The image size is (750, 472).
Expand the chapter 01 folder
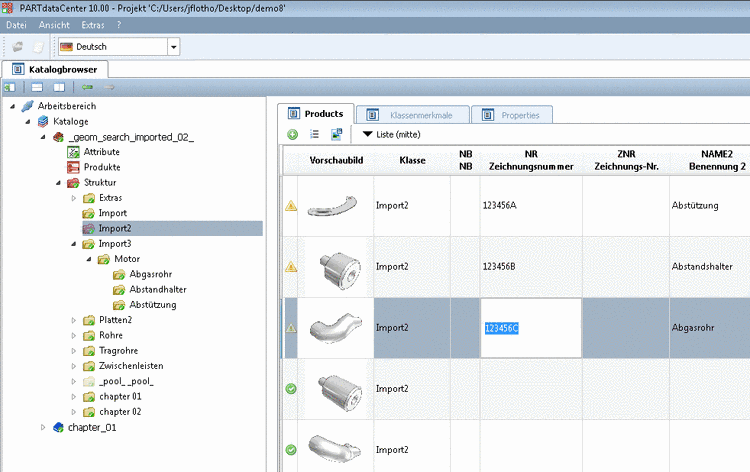click(x=74, y=397)
